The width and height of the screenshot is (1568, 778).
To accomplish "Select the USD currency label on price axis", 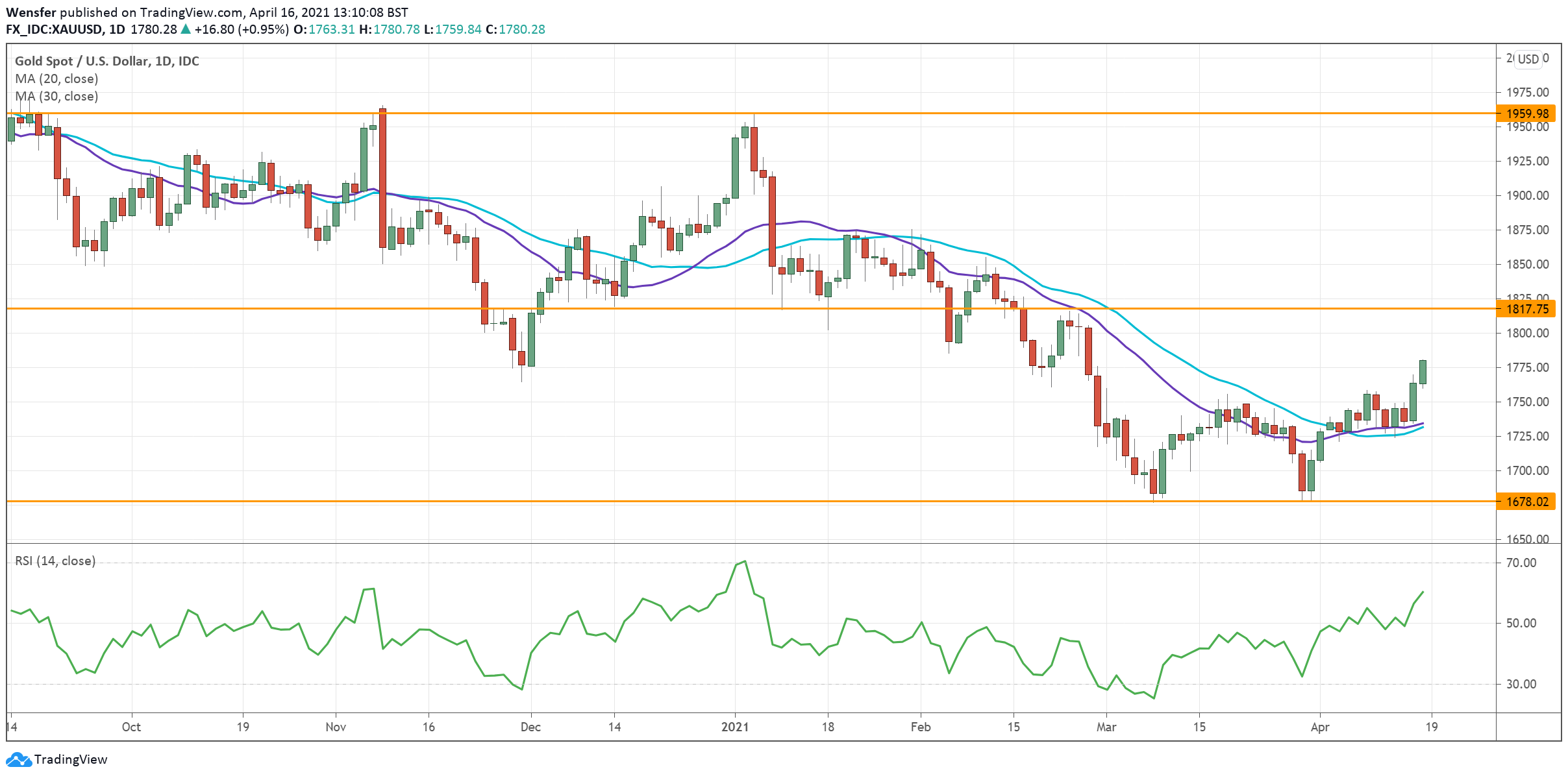I will [x=1530, y=60].
